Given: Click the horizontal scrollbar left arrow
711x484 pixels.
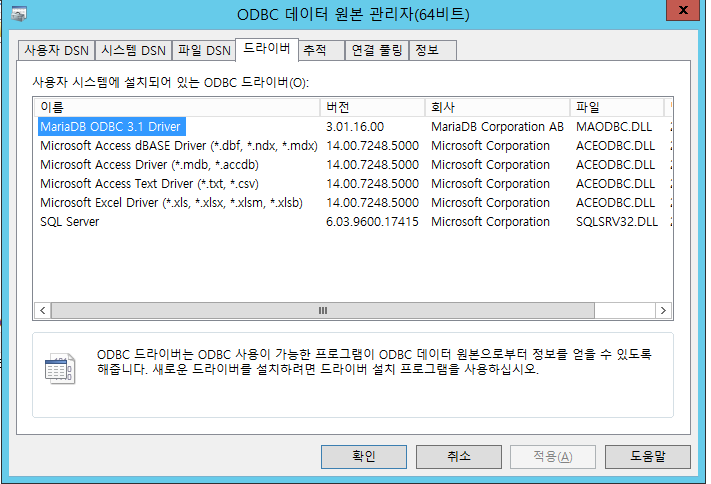Looking at the screenshot, I should coord(43,311).
